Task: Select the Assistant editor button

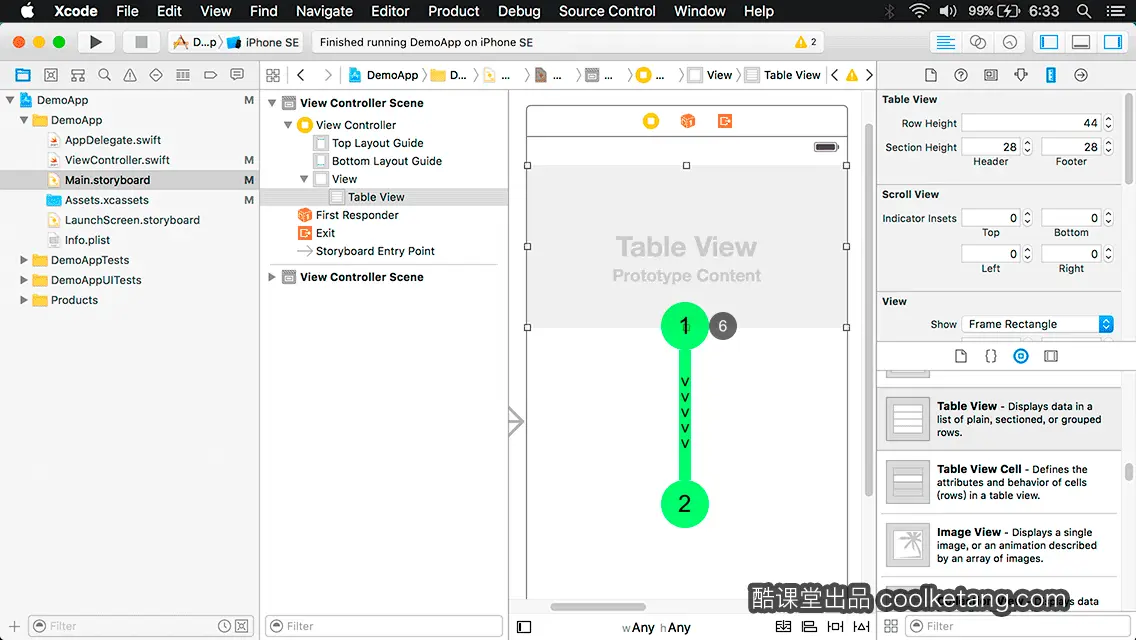Action: point(977,42)
